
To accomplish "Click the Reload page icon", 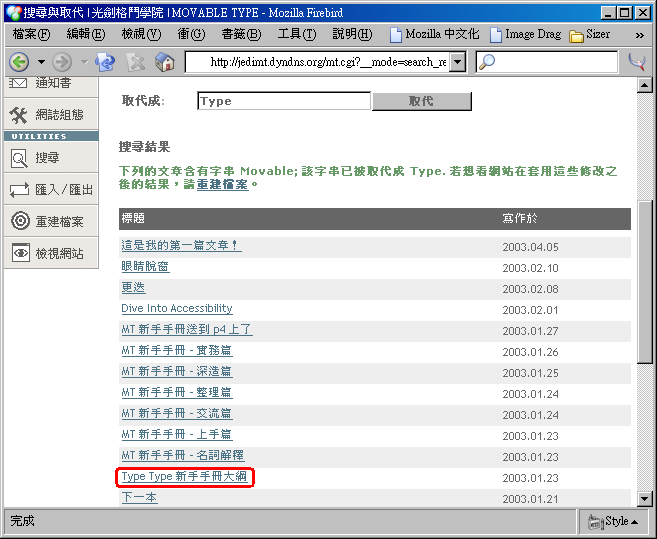I will [105, 62].
